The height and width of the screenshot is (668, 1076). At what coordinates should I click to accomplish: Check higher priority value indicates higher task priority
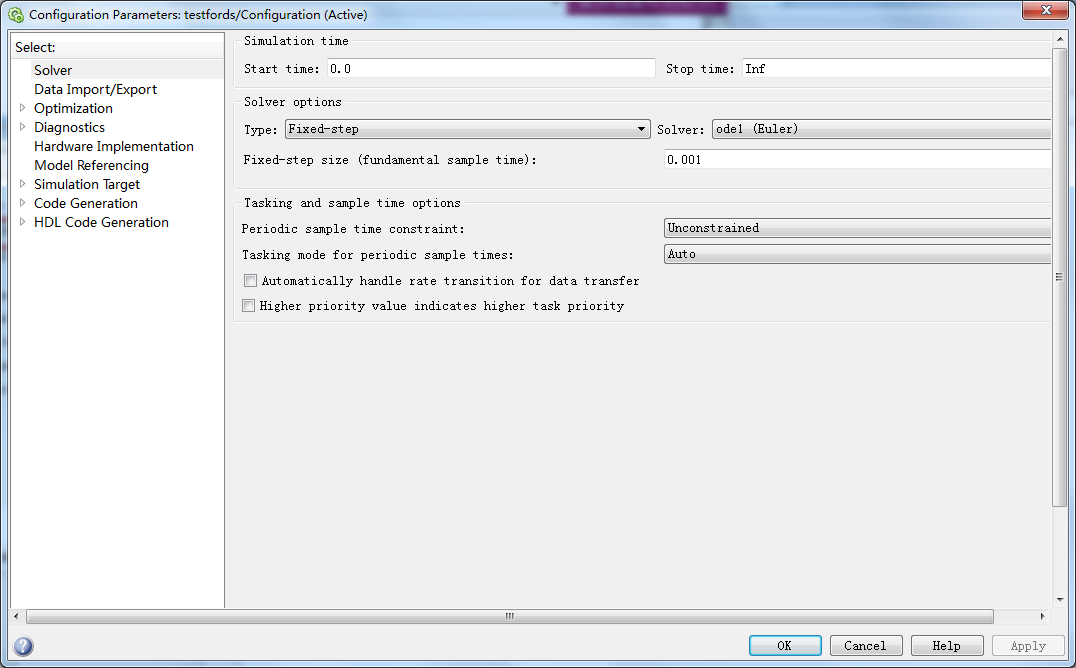pyautogui.click(x=249, y=305)
